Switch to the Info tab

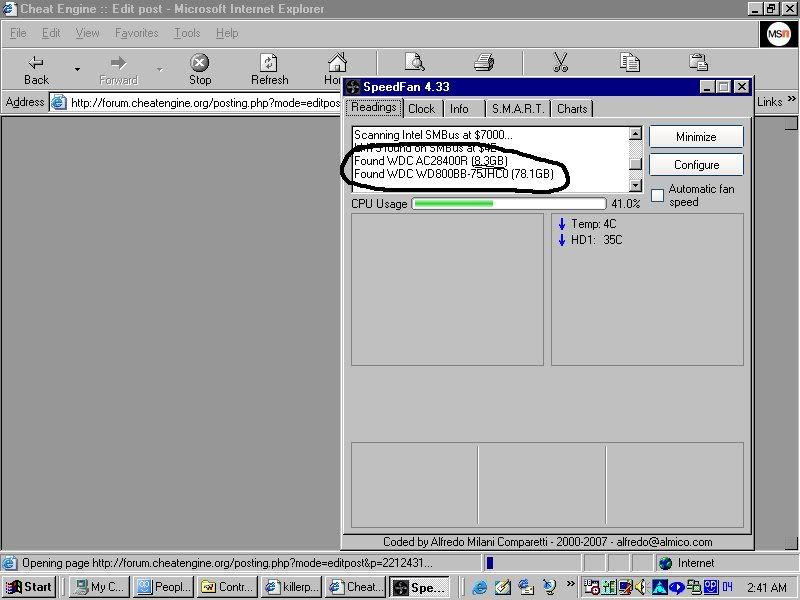pyautogui.click(x=459, y=109)
